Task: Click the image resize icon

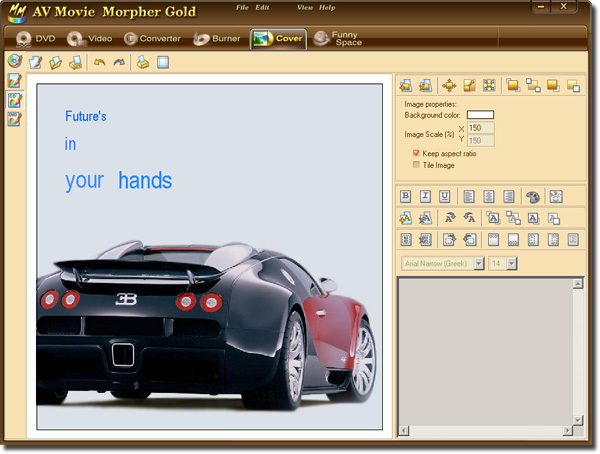Action: point(469,85)
